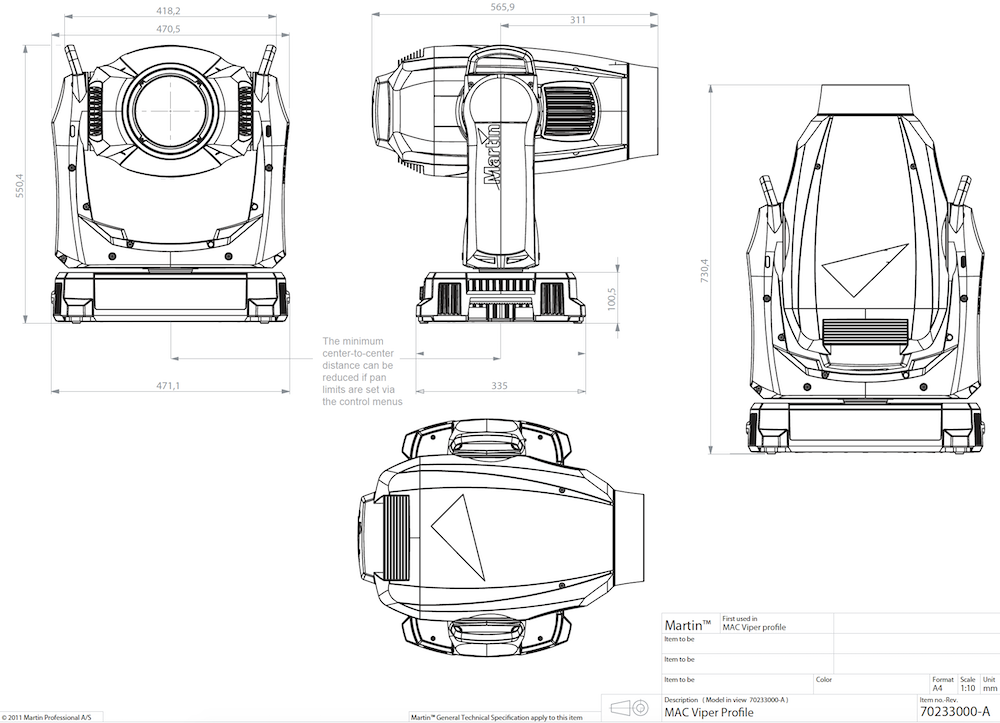Select the 470,5 dimension value
The width and height of the screenshot is (1000, 723).
[168, 29]
